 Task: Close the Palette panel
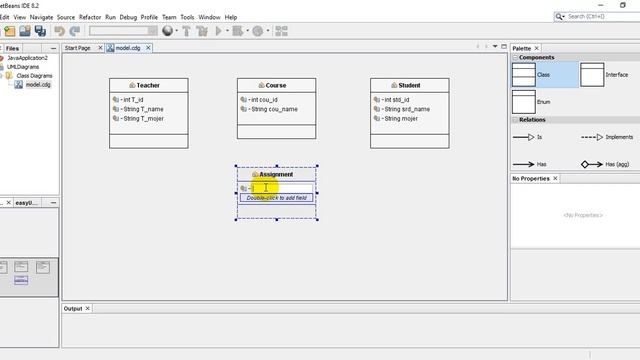(537, 48)
